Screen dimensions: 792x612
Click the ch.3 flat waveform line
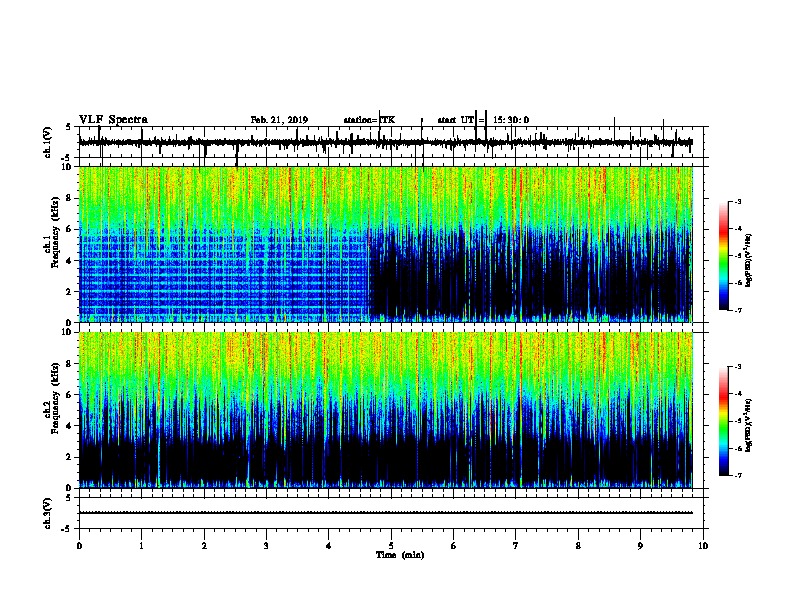click(x=385, y=513)
